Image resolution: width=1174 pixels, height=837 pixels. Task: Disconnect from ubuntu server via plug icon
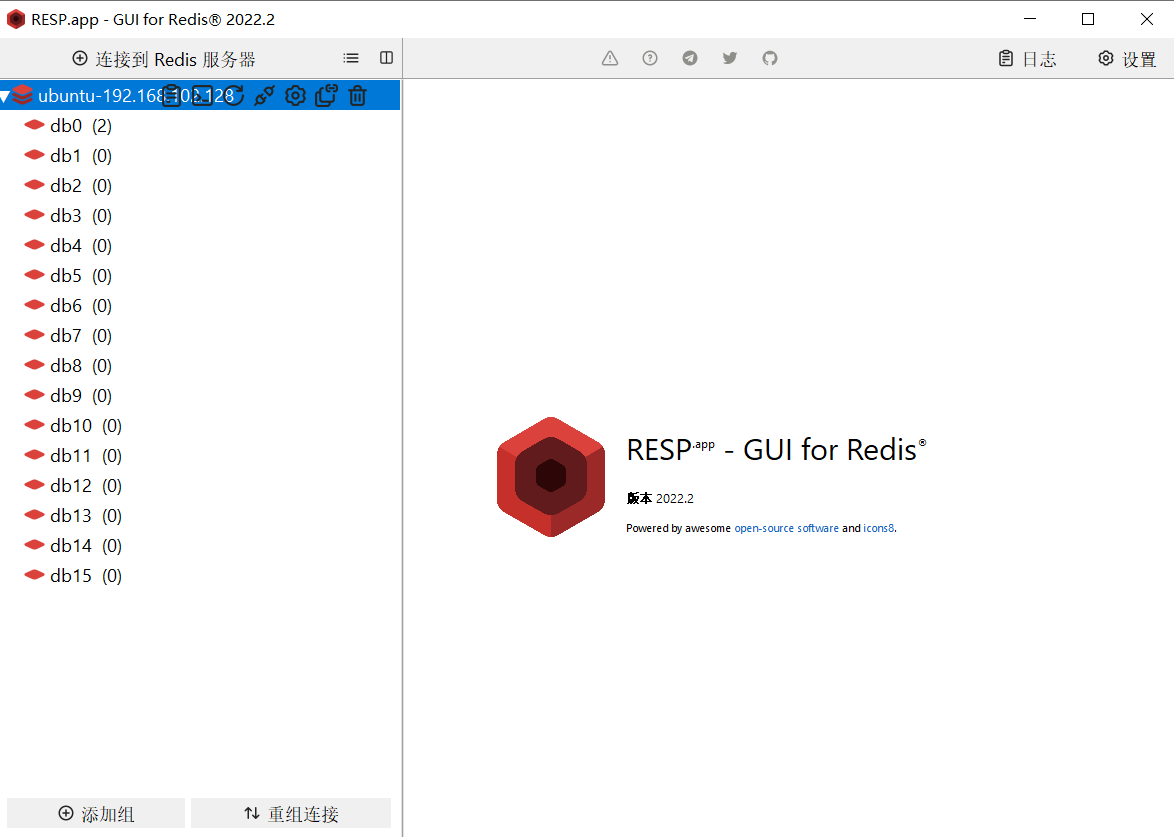tap(264, 96)
